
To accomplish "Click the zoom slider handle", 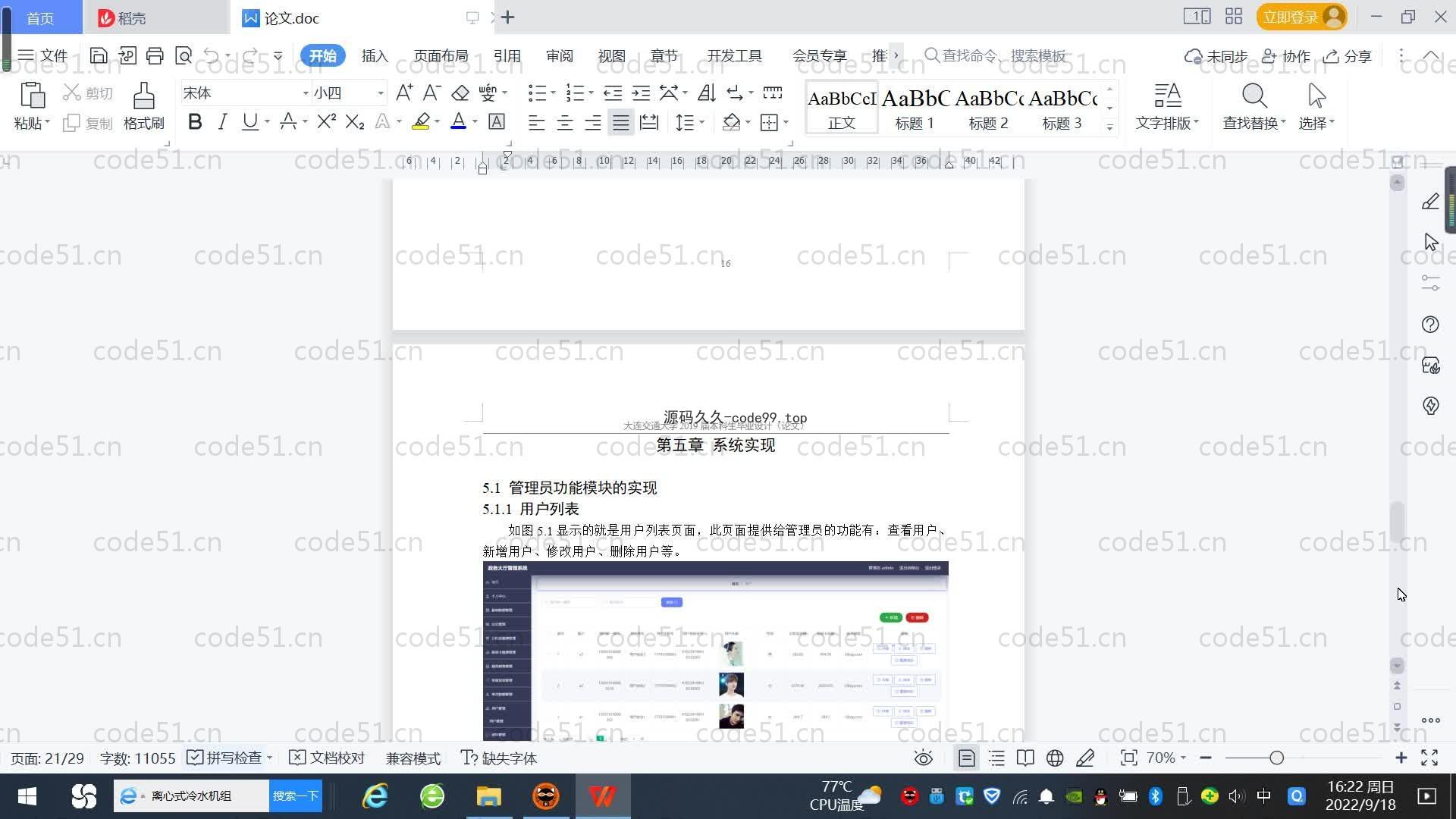I will pyautogui.click(x=1276, y=758).
